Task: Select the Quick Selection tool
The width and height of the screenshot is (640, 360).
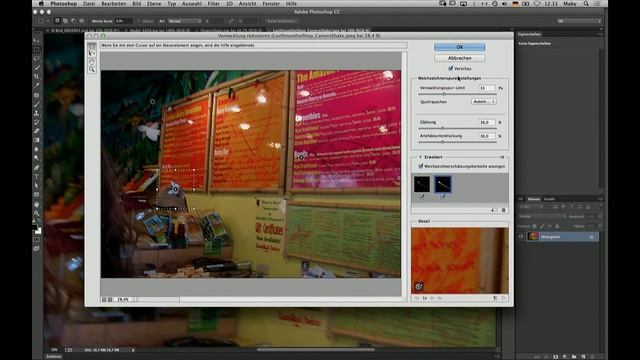Action: tap(37, 67)
